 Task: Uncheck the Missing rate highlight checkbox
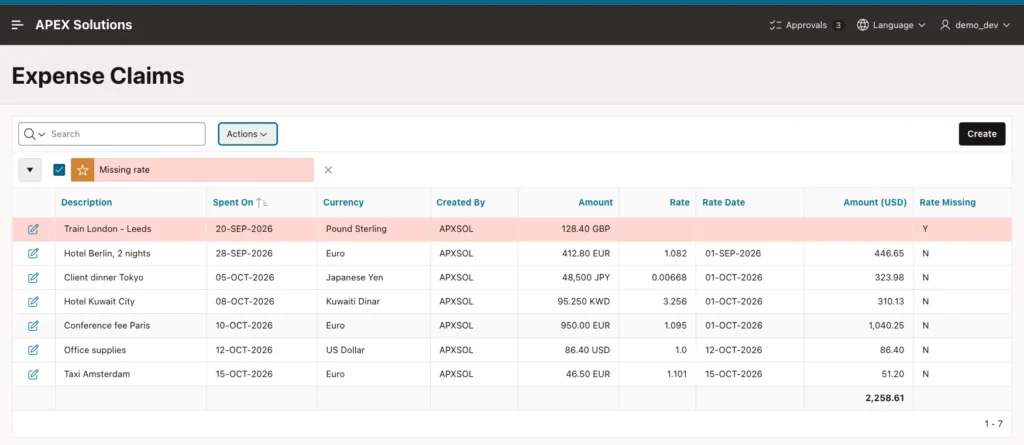pos(59,170)
